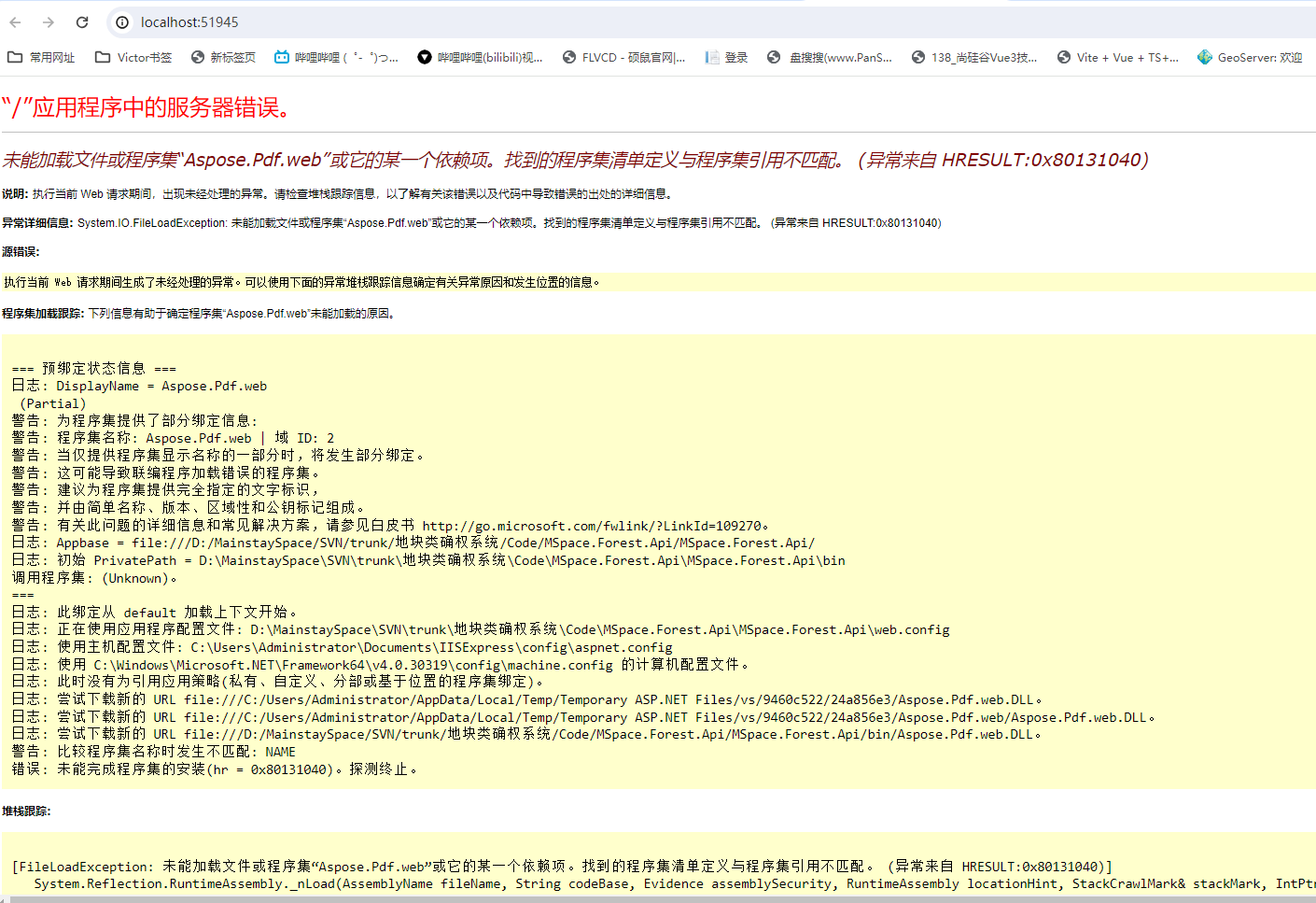Open the 登录 bookmark
The height and width of the screenshot is (903, 1316).
pos(726,57)
